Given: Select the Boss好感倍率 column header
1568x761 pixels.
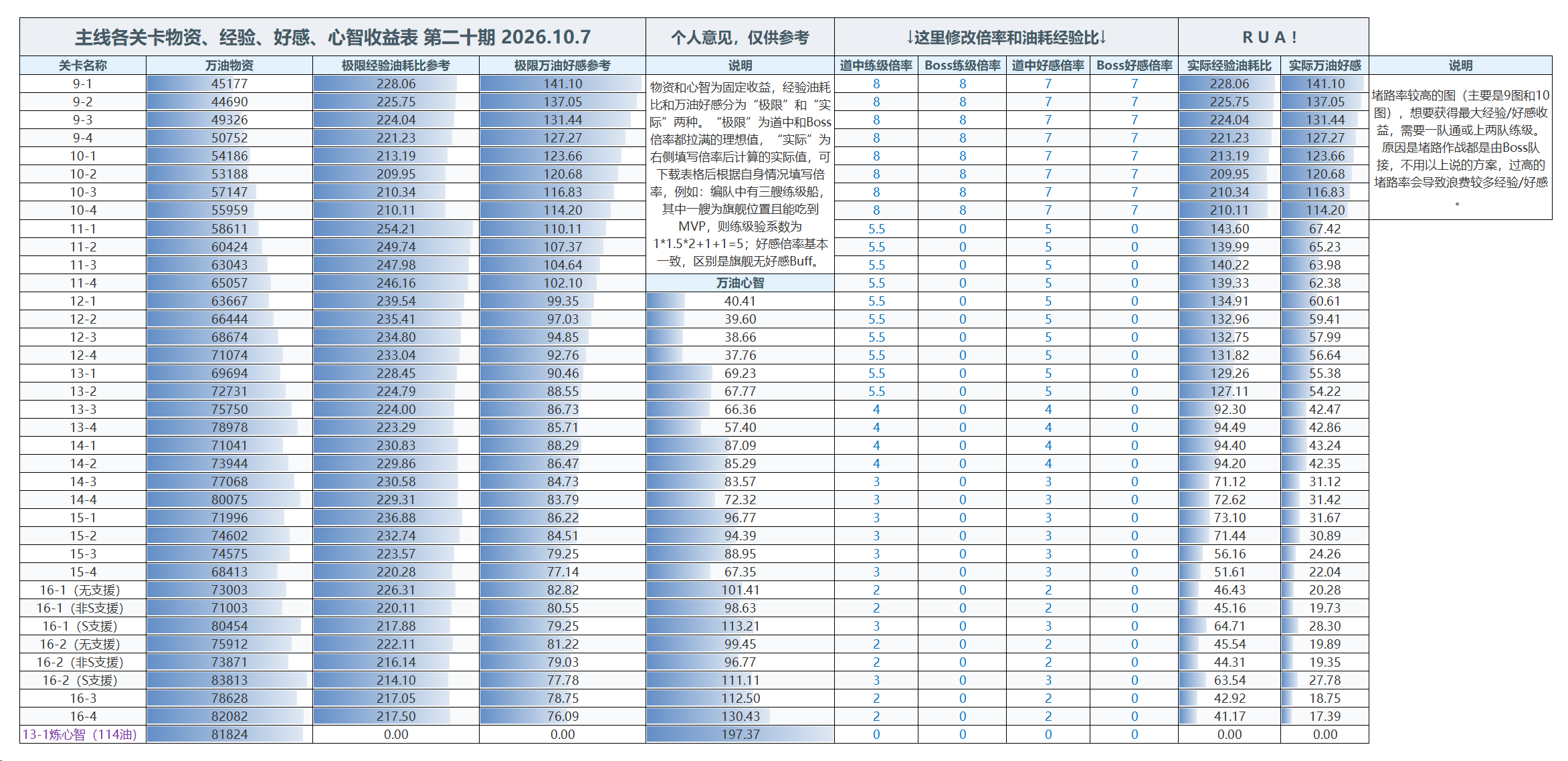Looking at the screenshot, I should [x=1135, y=66].
